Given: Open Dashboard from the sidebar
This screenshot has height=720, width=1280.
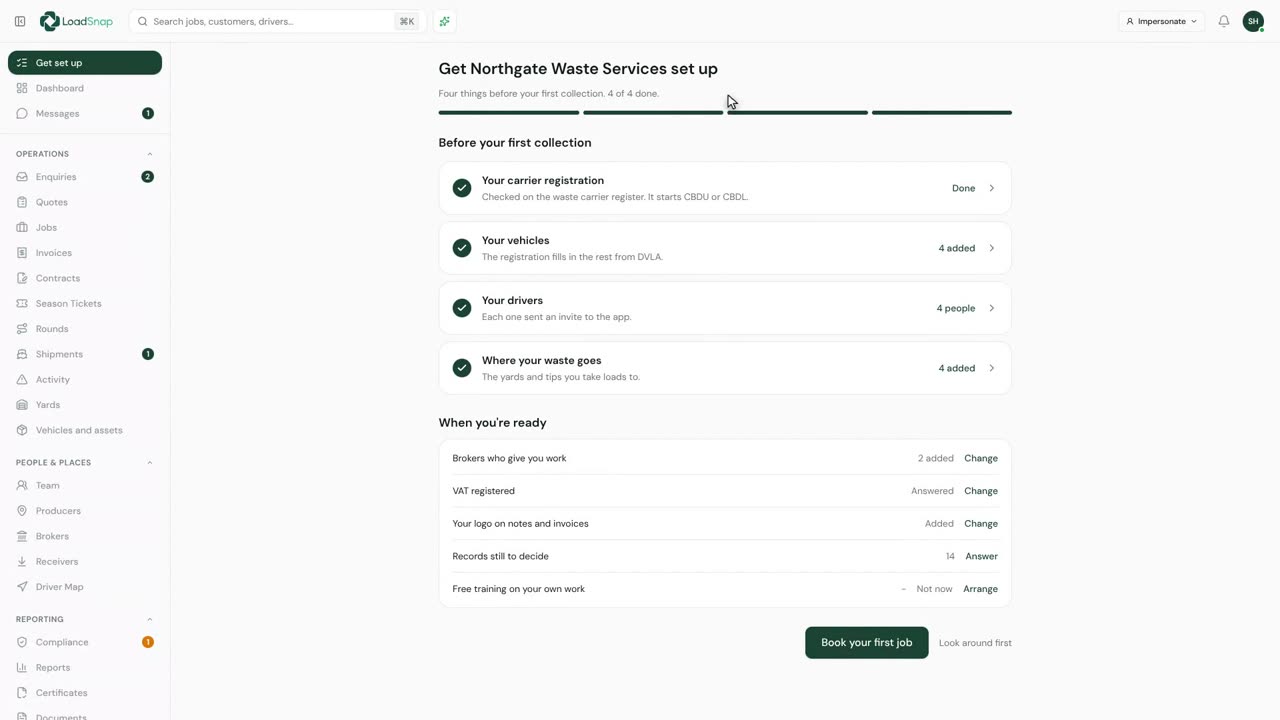Looking at the screenshot, I should coord(85,88).
